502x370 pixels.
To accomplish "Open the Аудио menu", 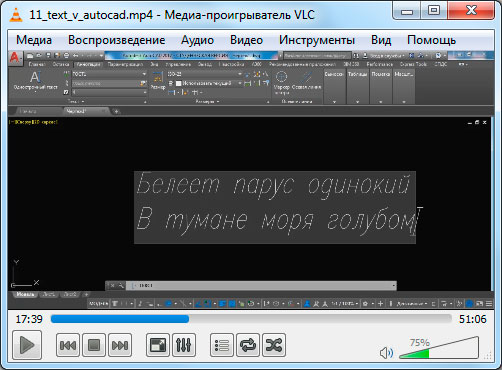I will tap(197, 40).
